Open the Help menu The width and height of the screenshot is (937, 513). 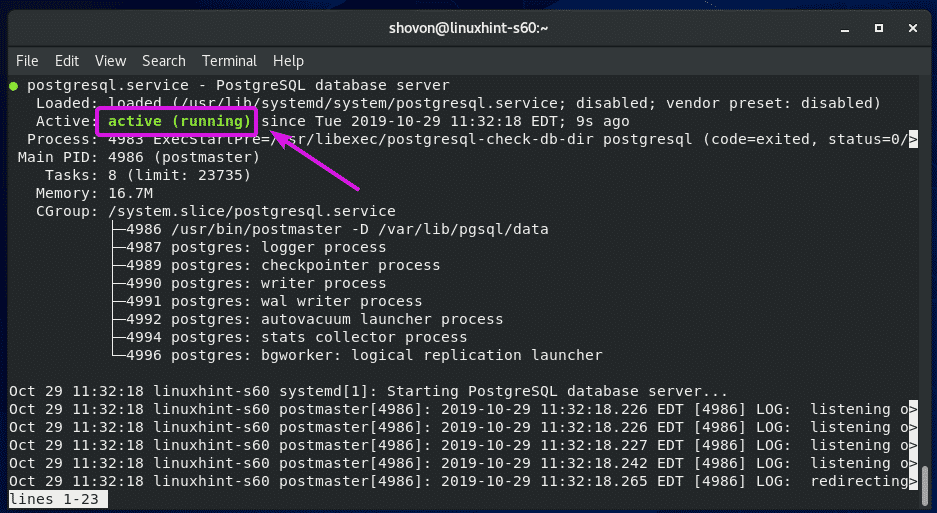click(288, 61)
